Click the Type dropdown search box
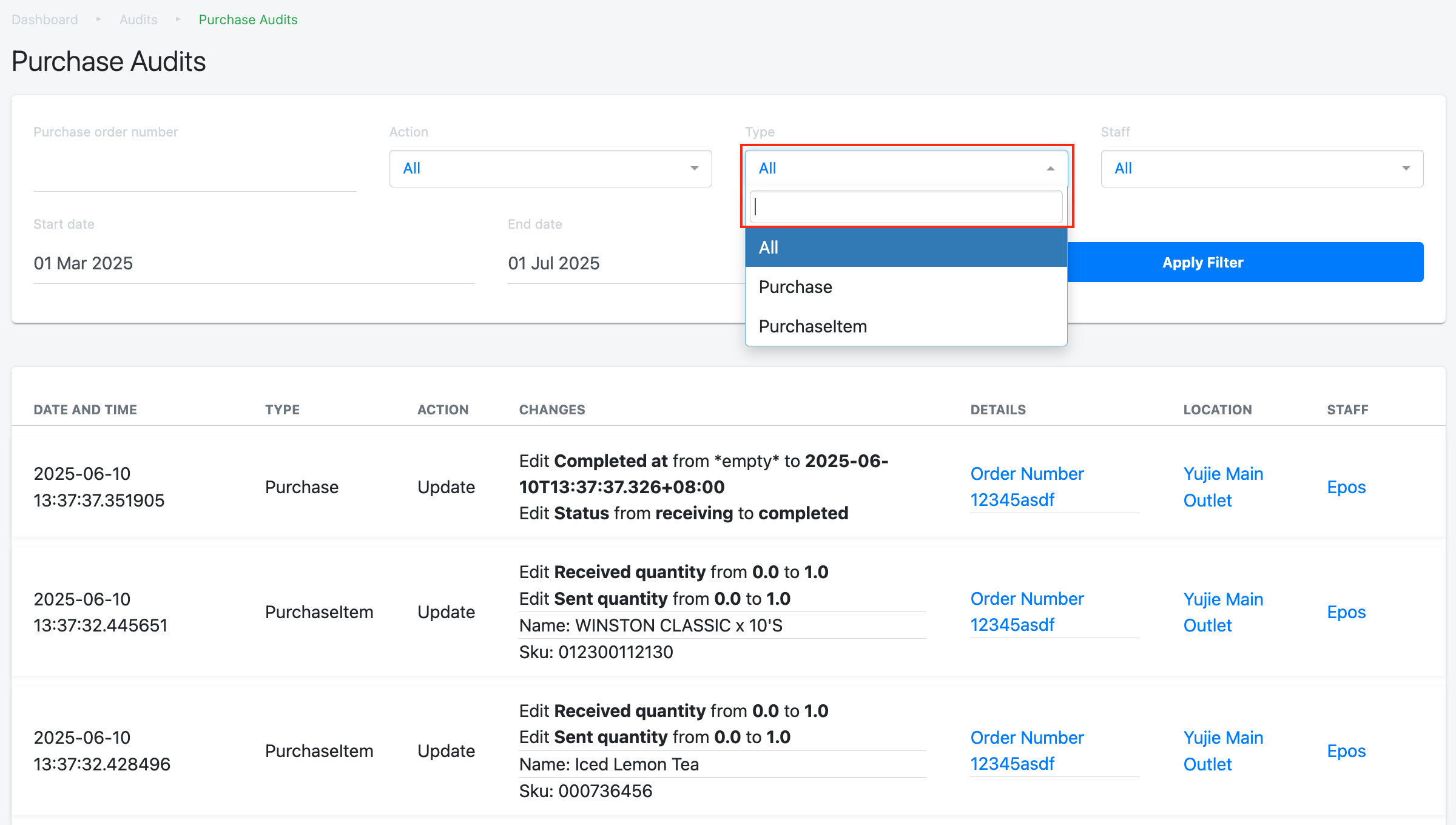 [x=905, y=207]
